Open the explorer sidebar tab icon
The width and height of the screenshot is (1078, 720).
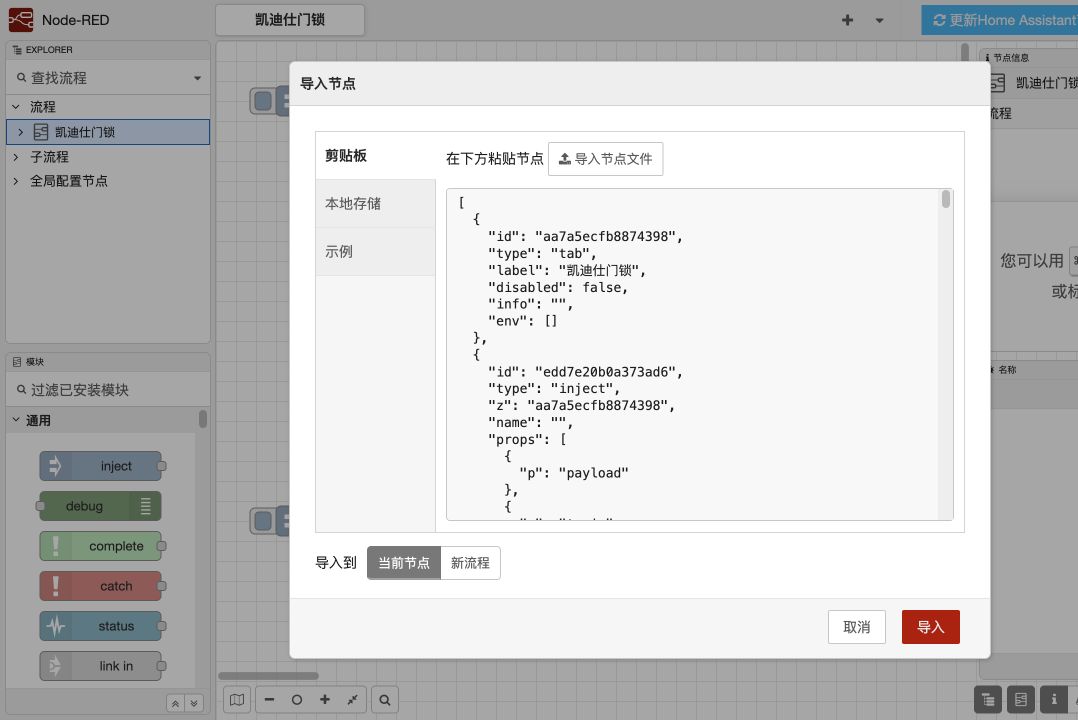click(988, 700)
